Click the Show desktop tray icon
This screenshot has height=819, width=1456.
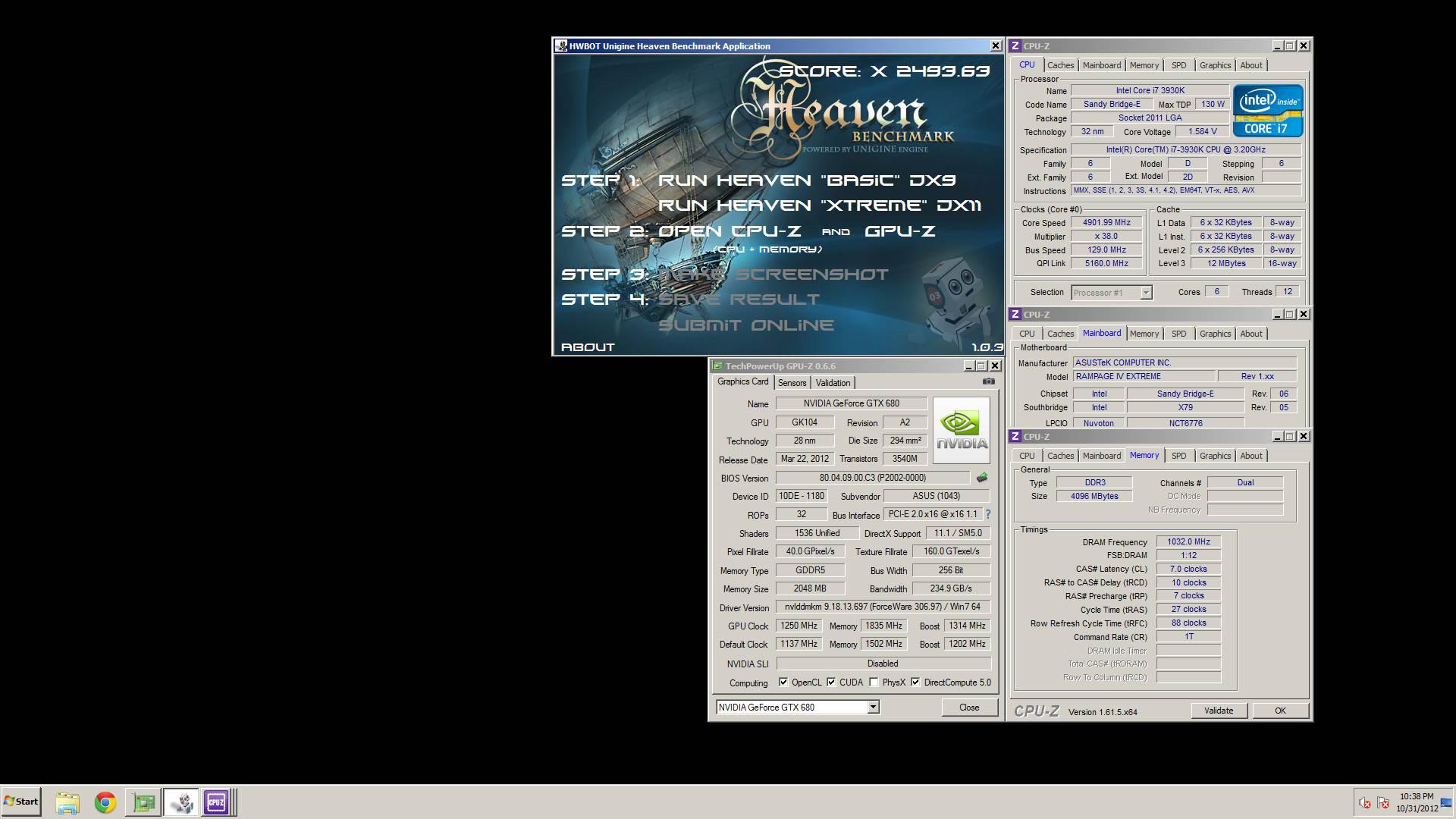pyautogui.click(x=1446, y=802)
